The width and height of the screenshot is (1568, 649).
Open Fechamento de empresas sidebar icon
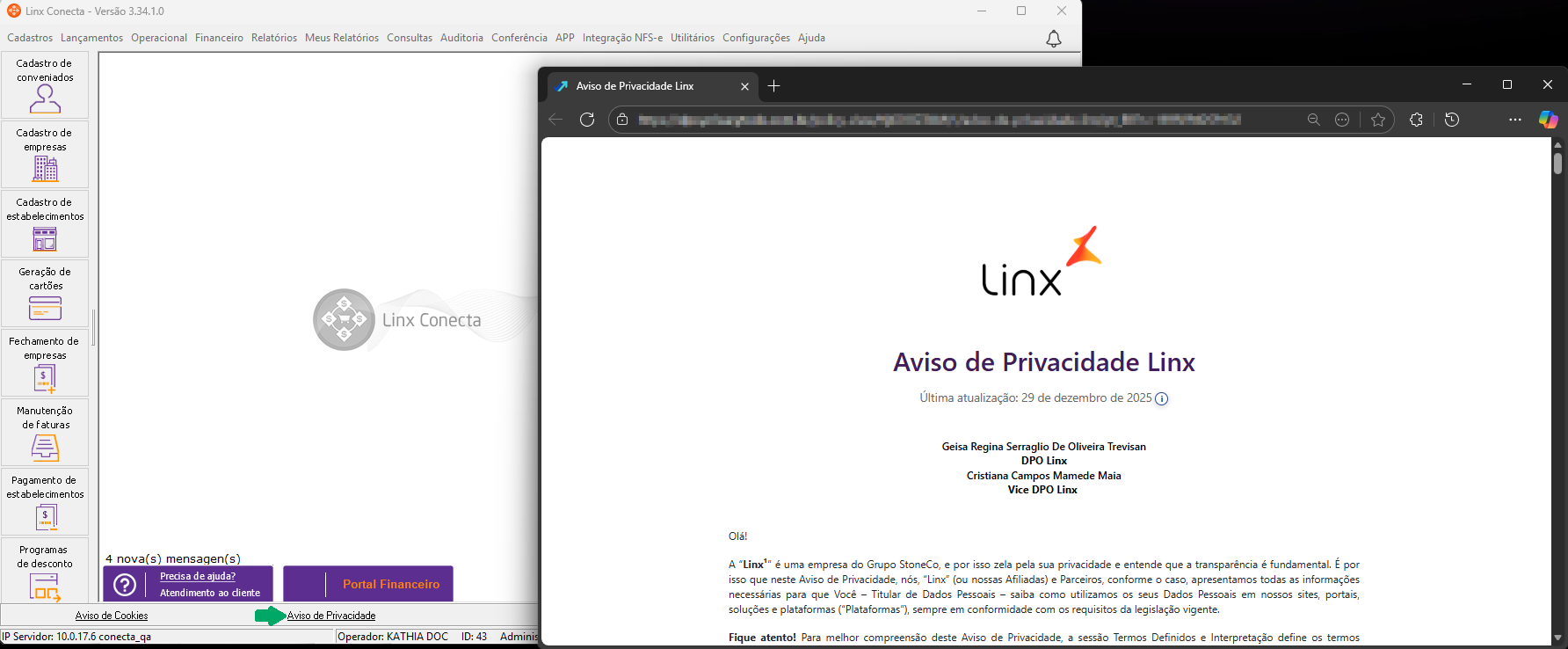coord(45,363)
